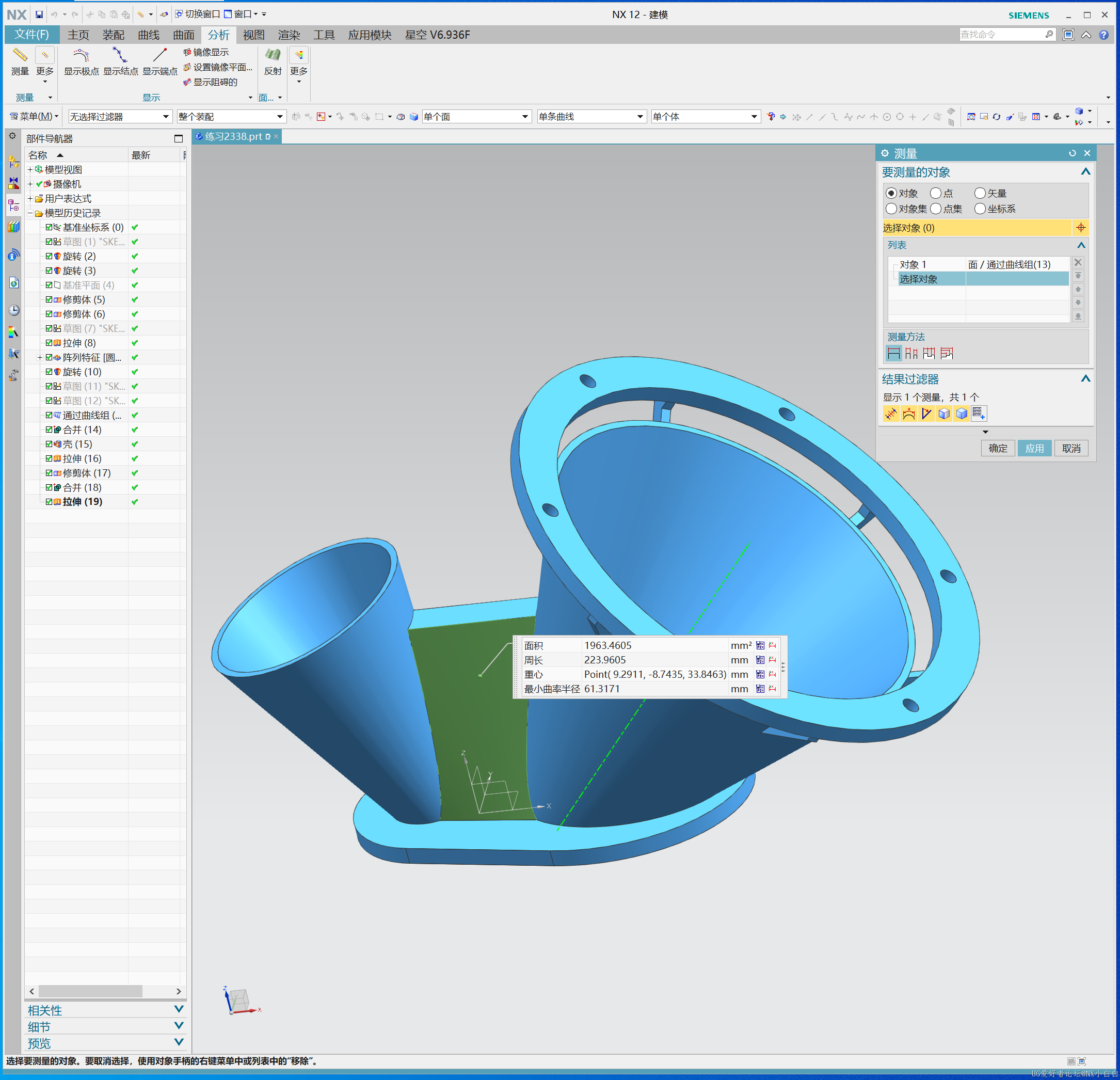Open the 单个体 body rule dropdown

point(705,117)
